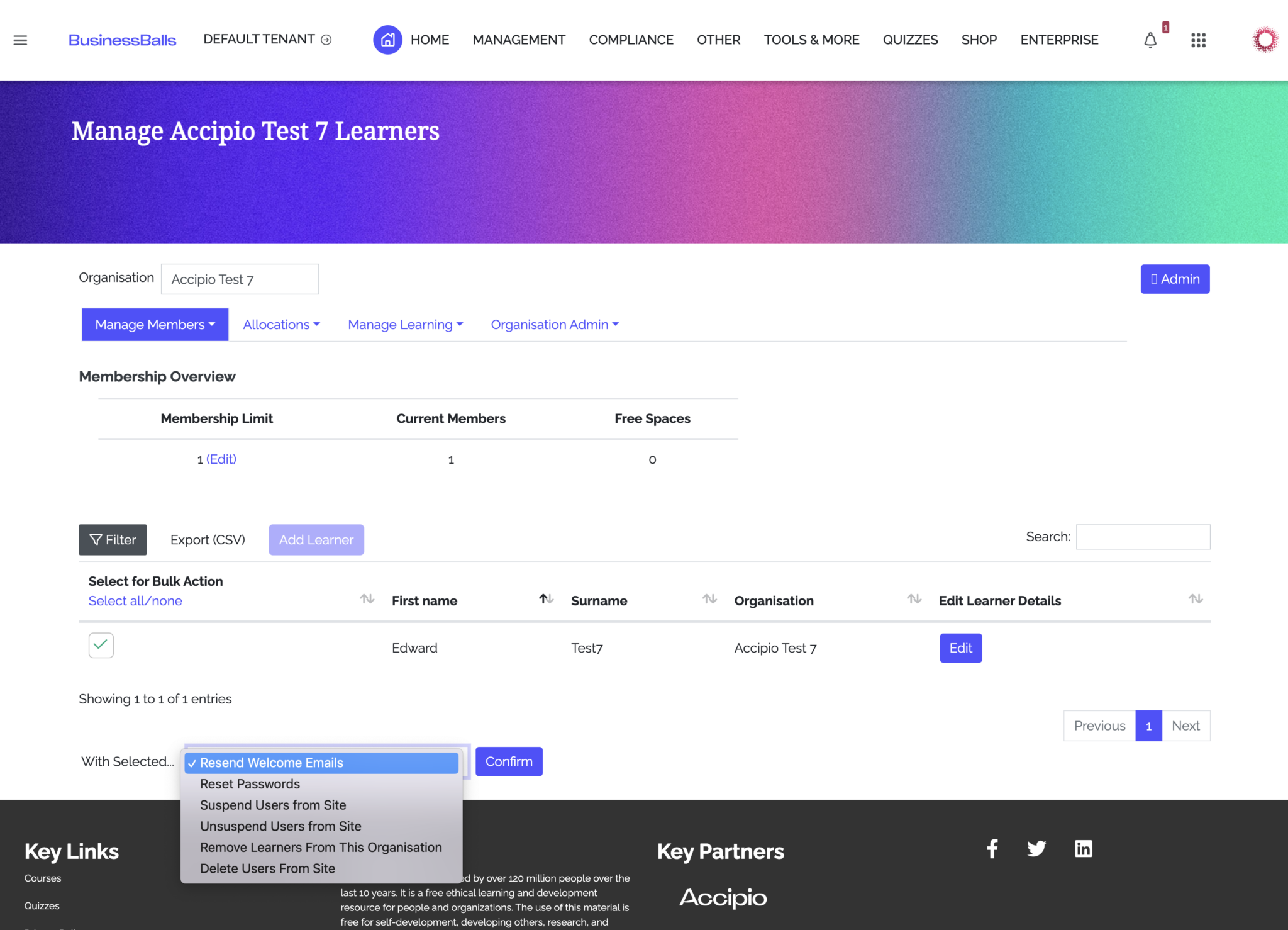Uncheck Edward Test7 selection checkbox
Screen dimensions: 1288x930
[x=101, y=645]
